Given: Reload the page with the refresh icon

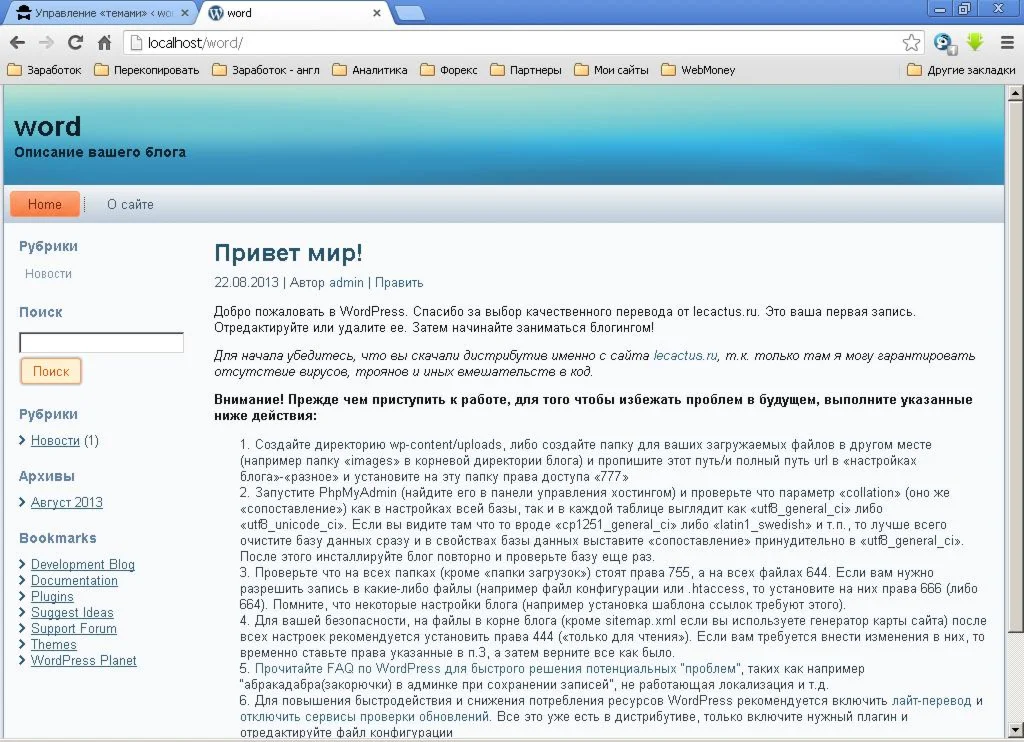Looking at the screenshot, I should pyautogui.click(x=75, y=43).
